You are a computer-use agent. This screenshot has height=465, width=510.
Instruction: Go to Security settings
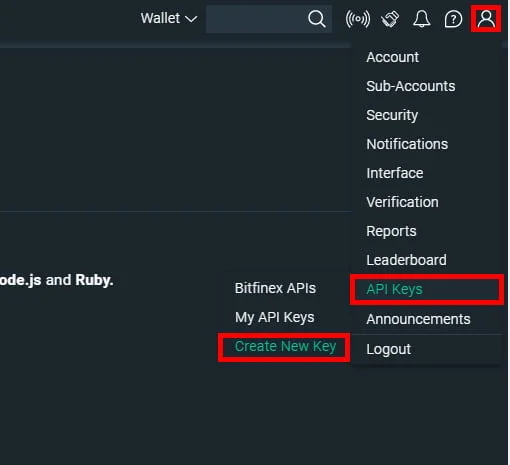click(x=392, y=115)
